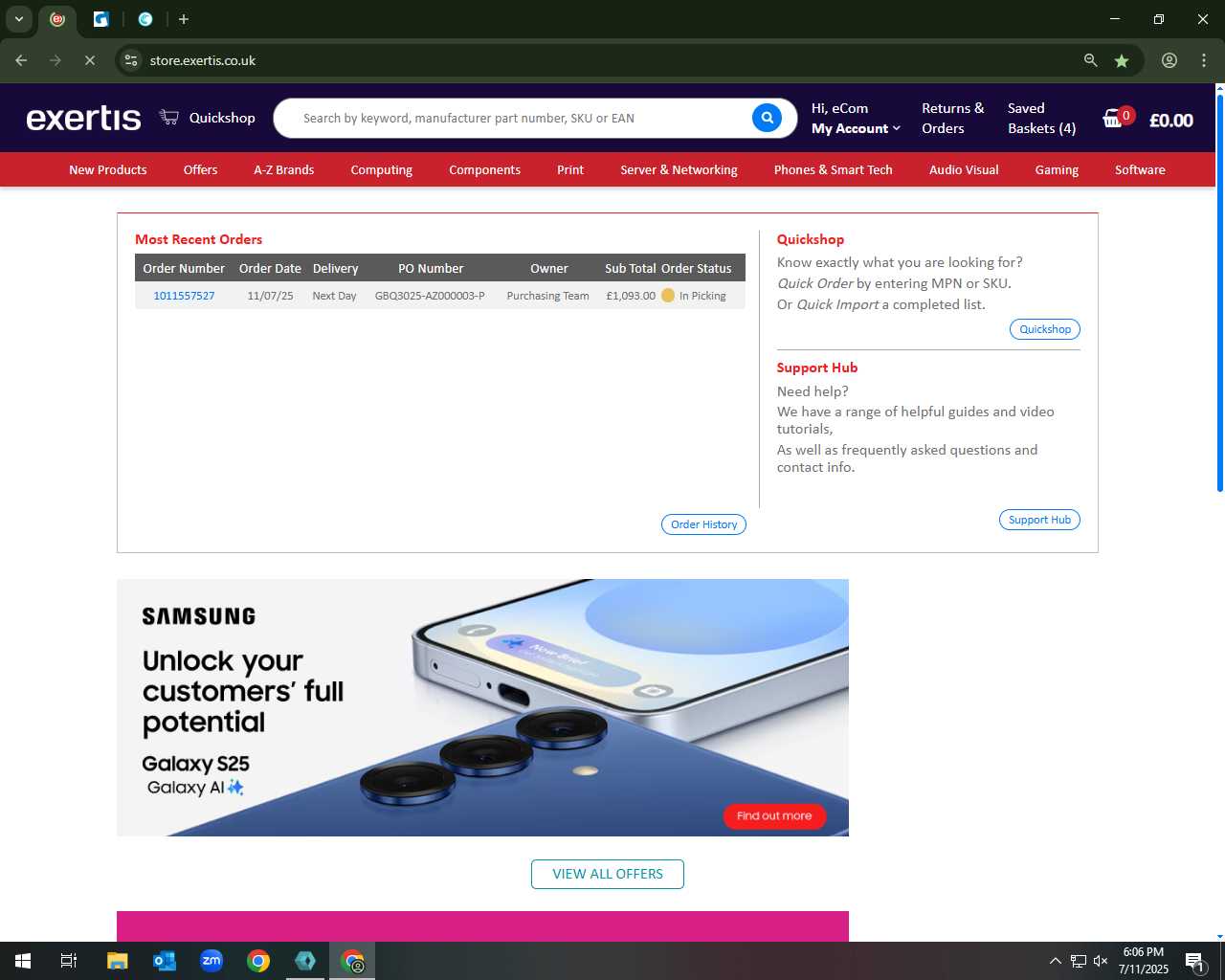Image resolution: width=1225 pixels, height=980 pixels.
Task: Click the Support Hub button
Action: tap(1039, 520)
